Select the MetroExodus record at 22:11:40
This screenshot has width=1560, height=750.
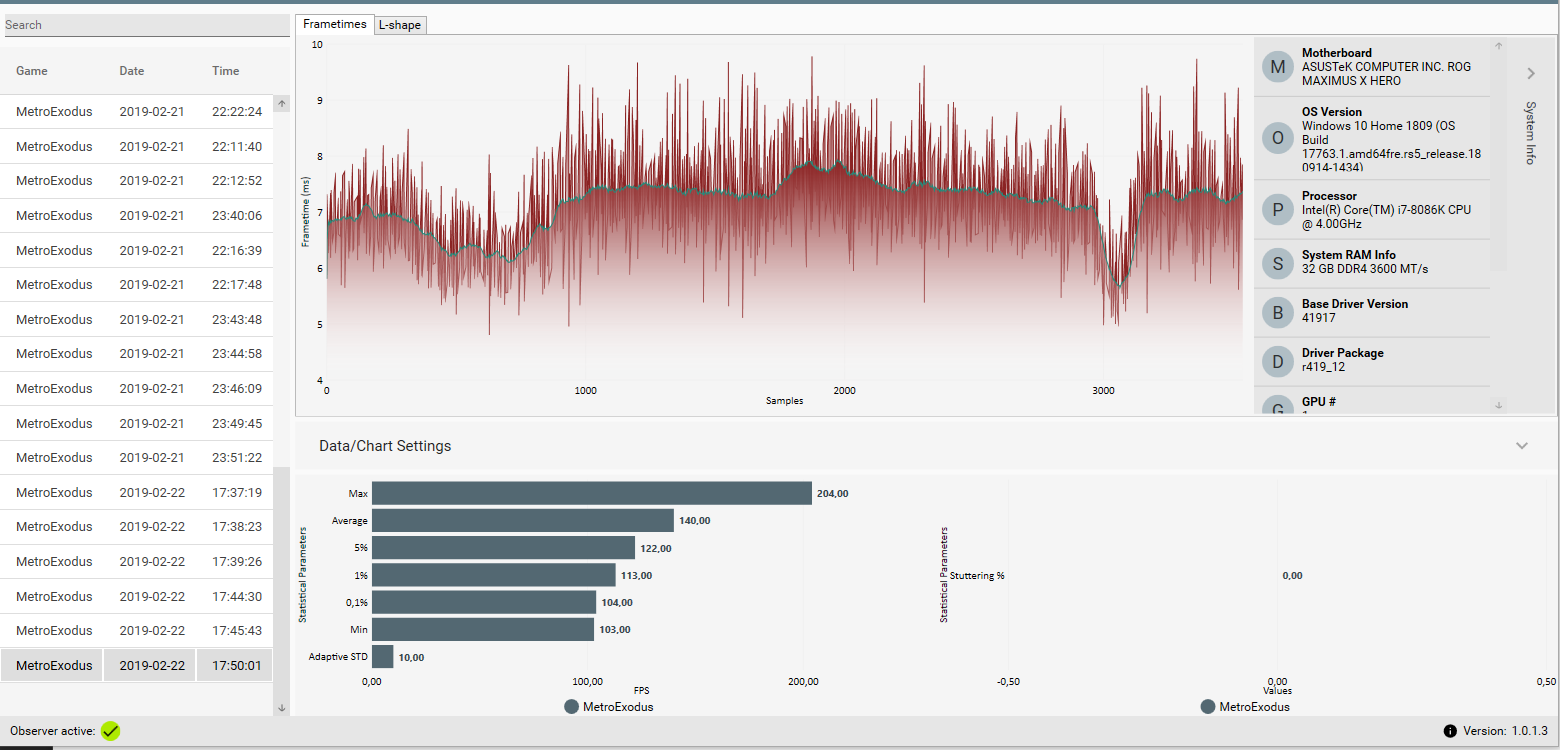pyautogui.click(x=137, y=147)
